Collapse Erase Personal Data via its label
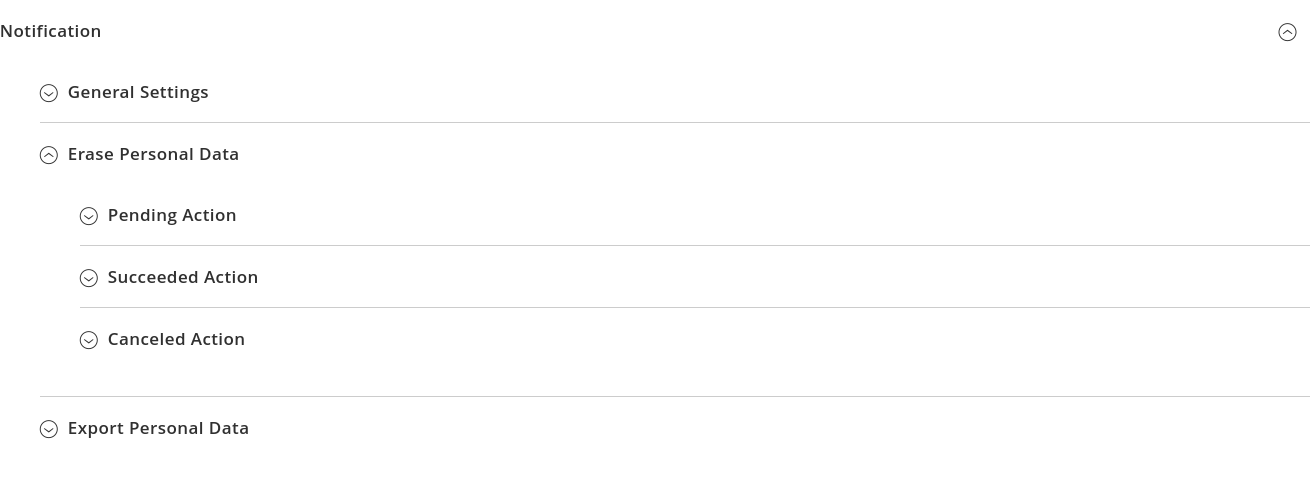The width and height of the screenshot is (1310, 493). (153, 154)
